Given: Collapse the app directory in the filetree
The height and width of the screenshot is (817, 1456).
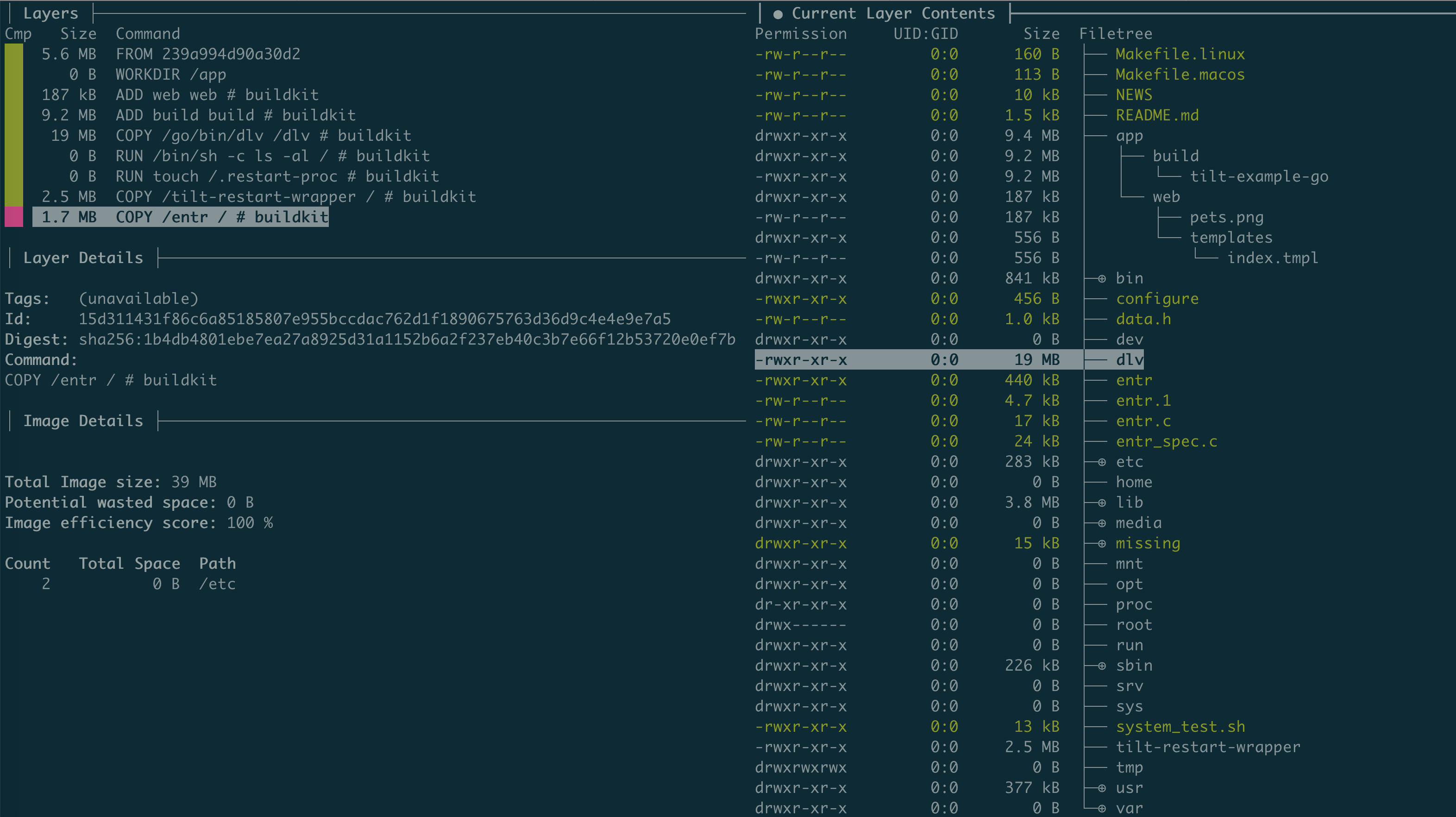Looking at the screenshot, I should (x=1129, y=136).
